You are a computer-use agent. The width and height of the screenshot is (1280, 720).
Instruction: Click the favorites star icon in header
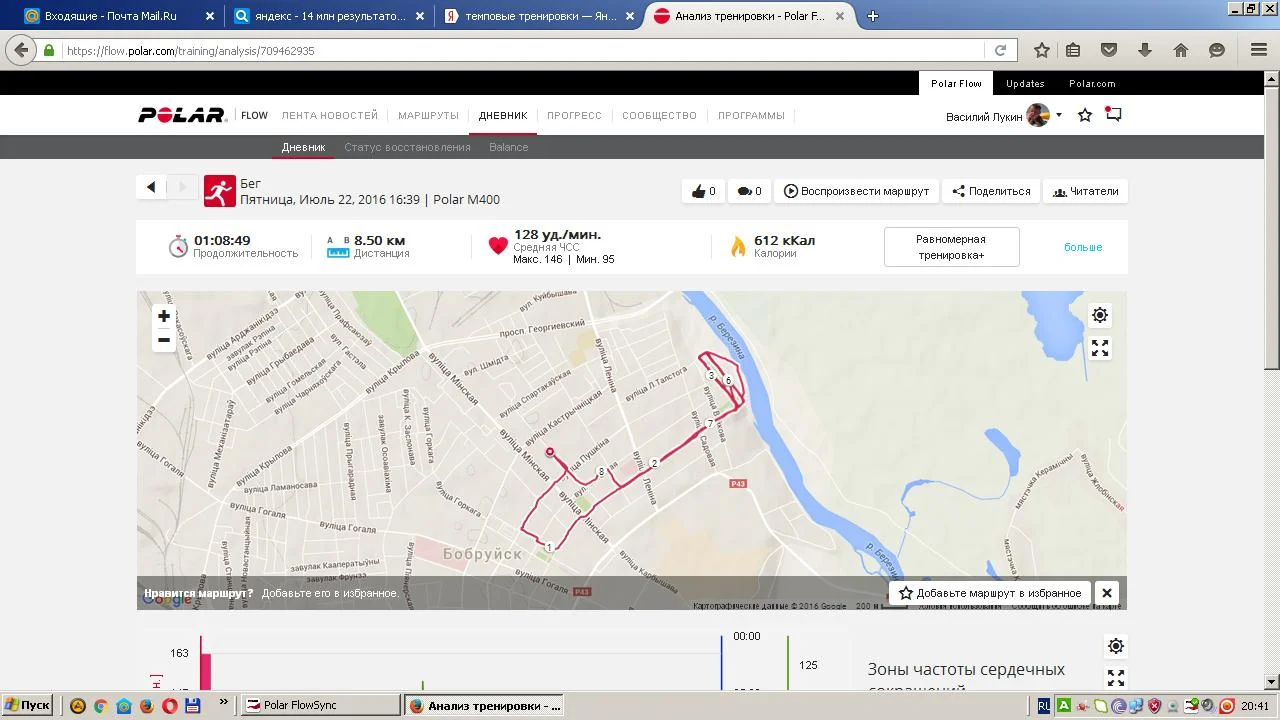(x=1085, y=115)
